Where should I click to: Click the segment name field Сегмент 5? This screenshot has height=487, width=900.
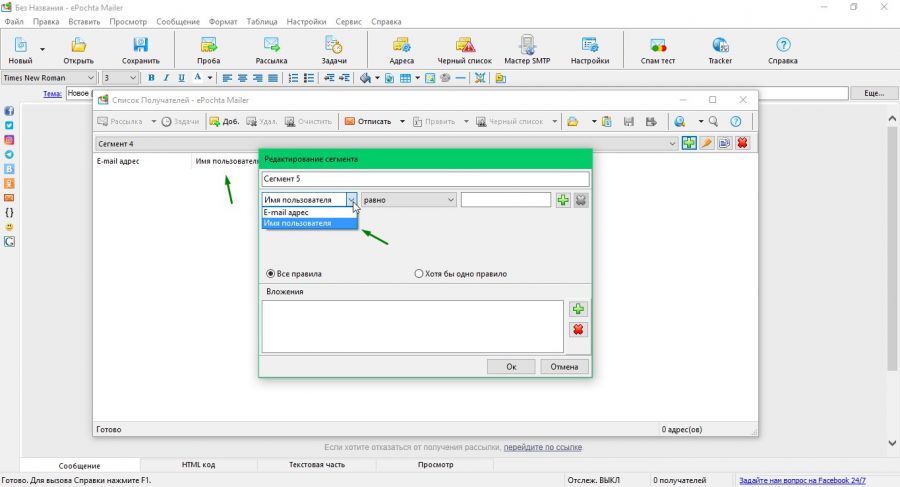point(425,179)
